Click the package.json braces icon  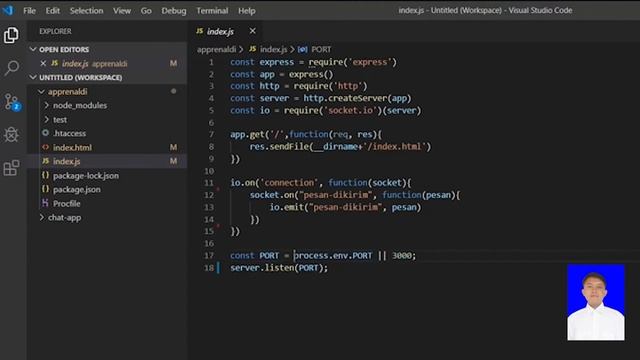(x=45, y=189)
